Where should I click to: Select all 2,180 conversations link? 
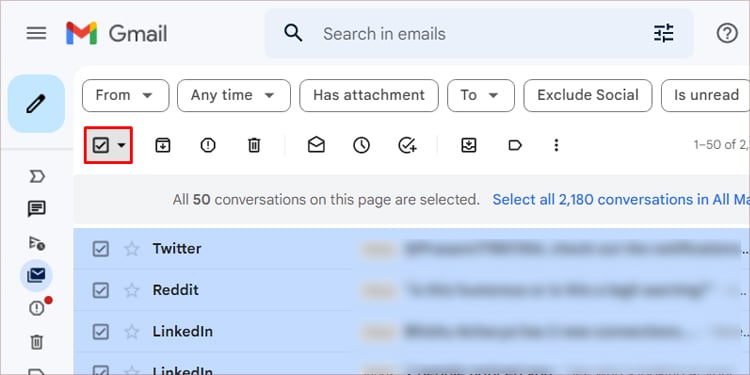pyautogui.click(x=621, y=199)
